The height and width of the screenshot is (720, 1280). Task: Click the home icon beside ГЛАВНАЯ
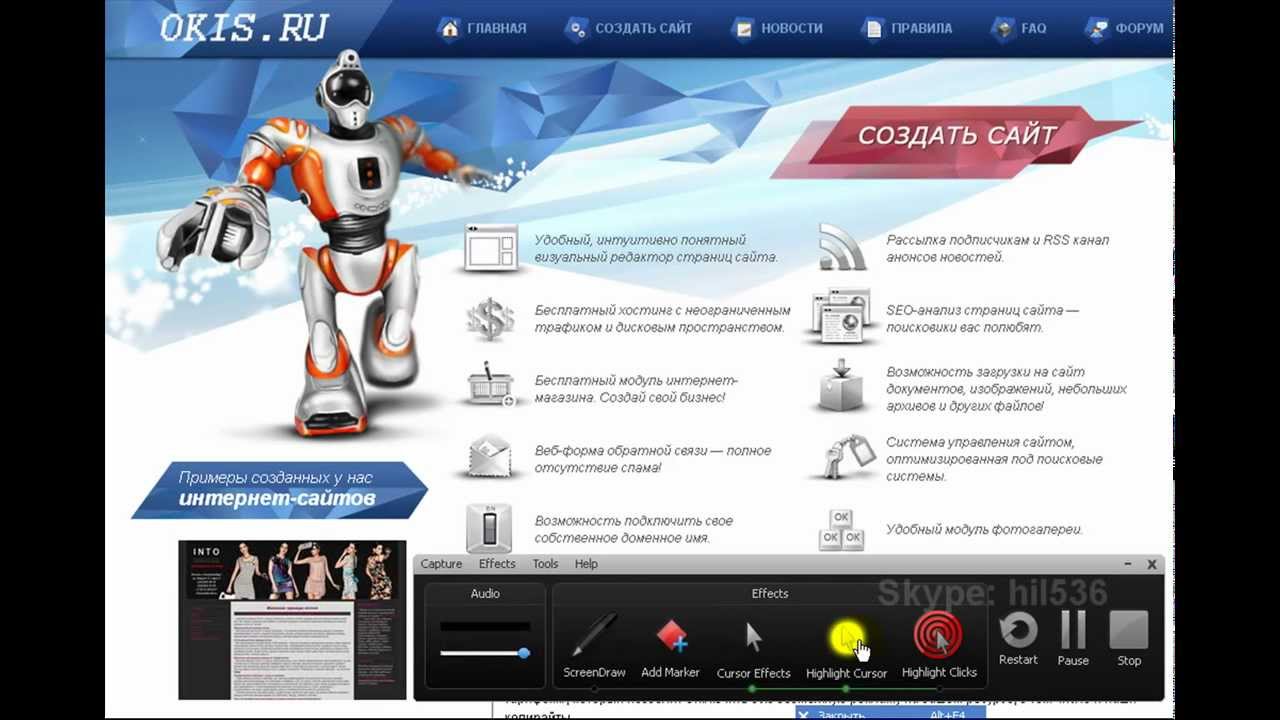coord(450,28)
